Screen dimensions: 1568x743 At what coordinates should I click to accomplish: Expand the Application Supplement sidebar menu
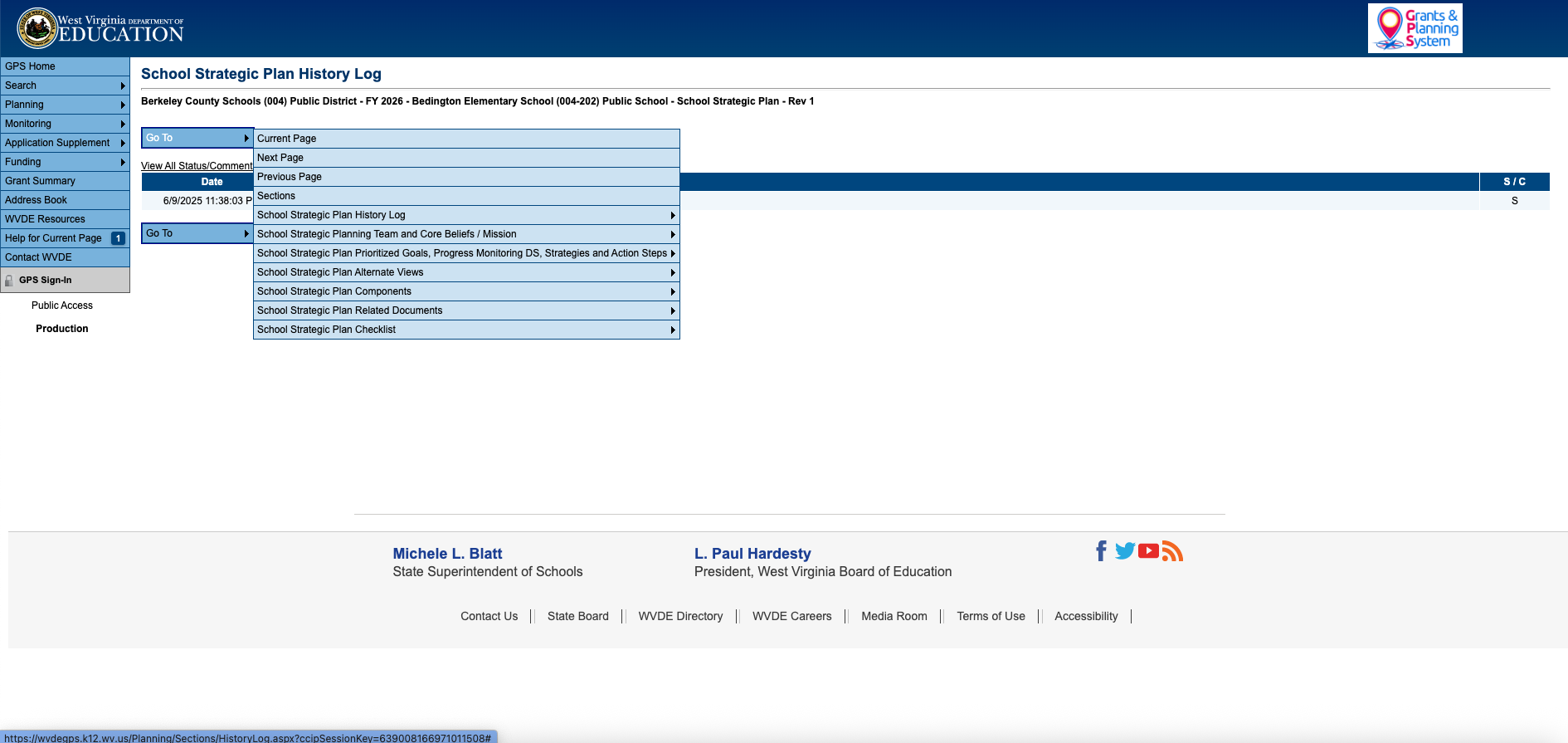(65, 143)
